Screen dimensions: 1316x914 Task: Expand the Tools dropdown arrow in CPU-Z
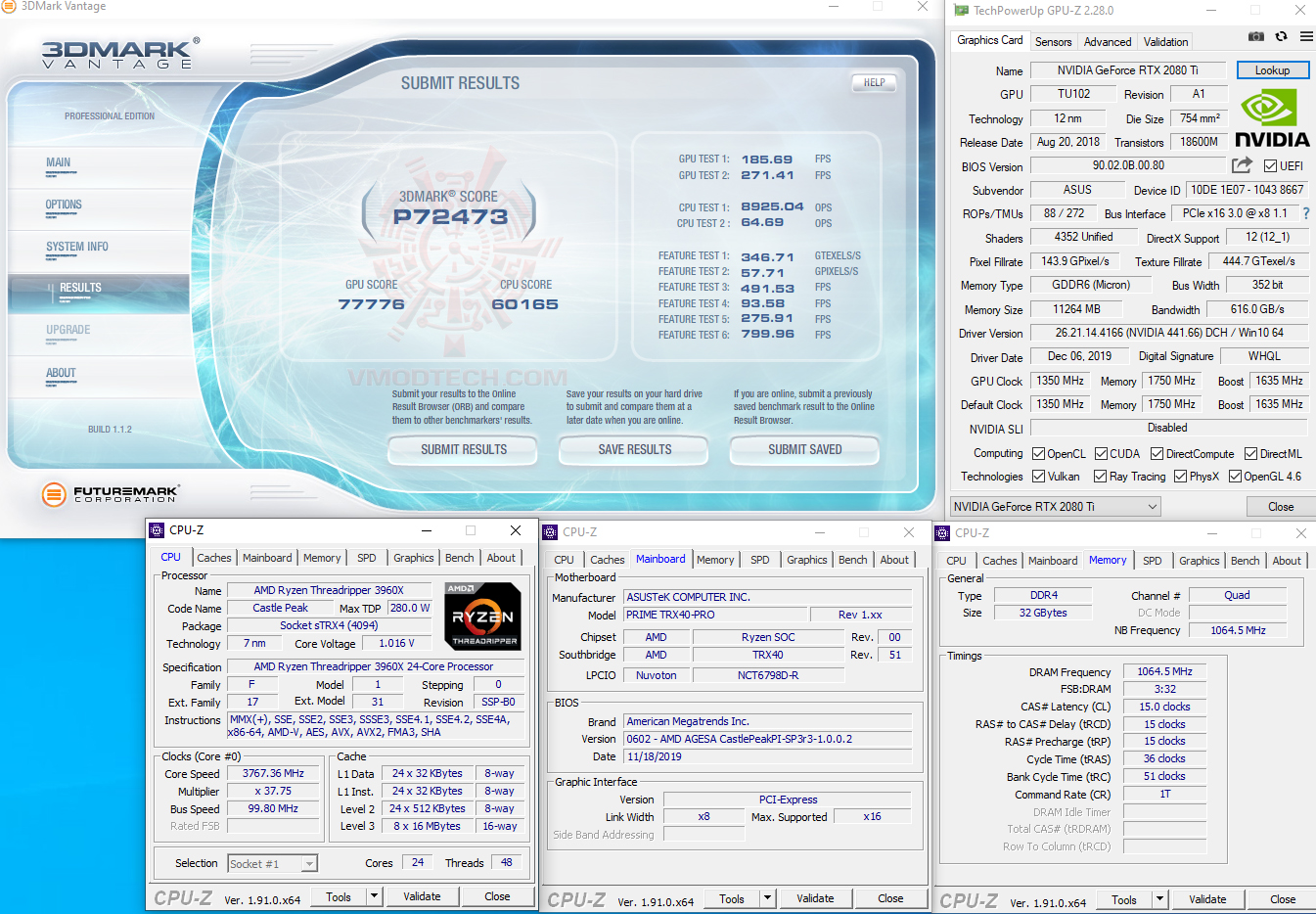pyautogui.click(x=374, y=895)
